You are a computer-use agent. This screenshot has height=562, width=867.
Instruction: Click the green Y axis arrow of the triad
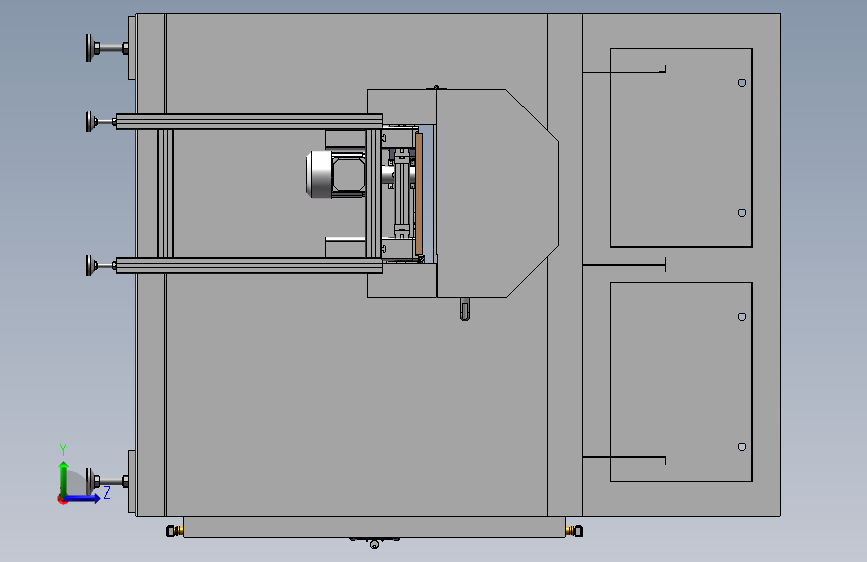click(64, 478)
